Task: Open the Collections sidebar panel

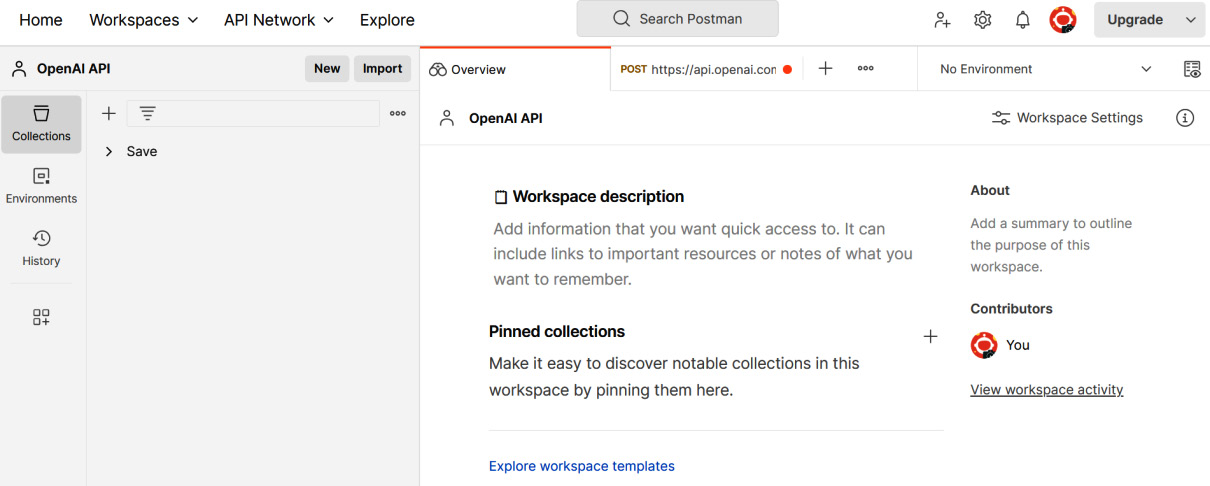Action: click(41, 124)
